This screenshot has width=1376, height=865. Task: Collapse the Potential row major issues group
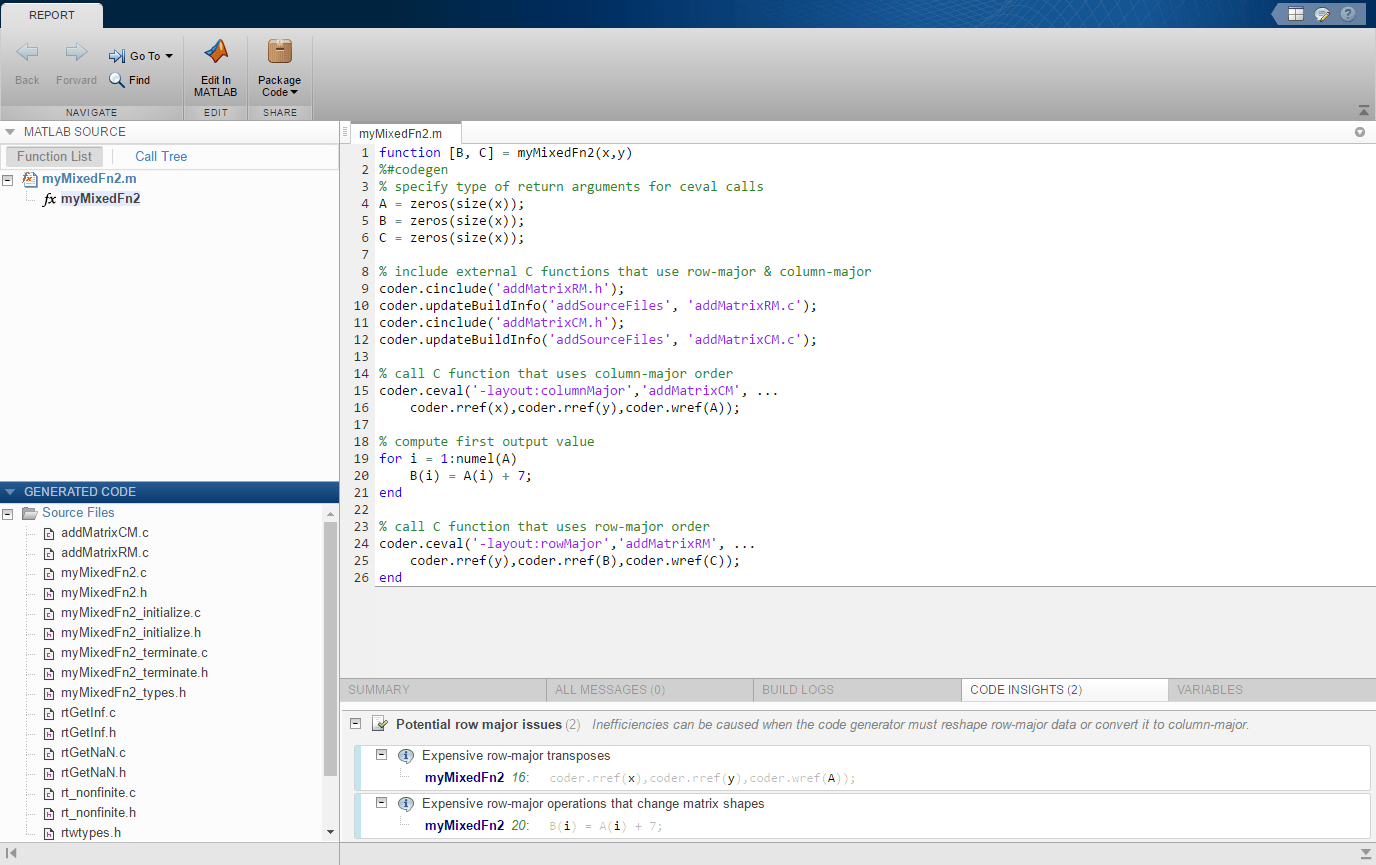(355, 724)
